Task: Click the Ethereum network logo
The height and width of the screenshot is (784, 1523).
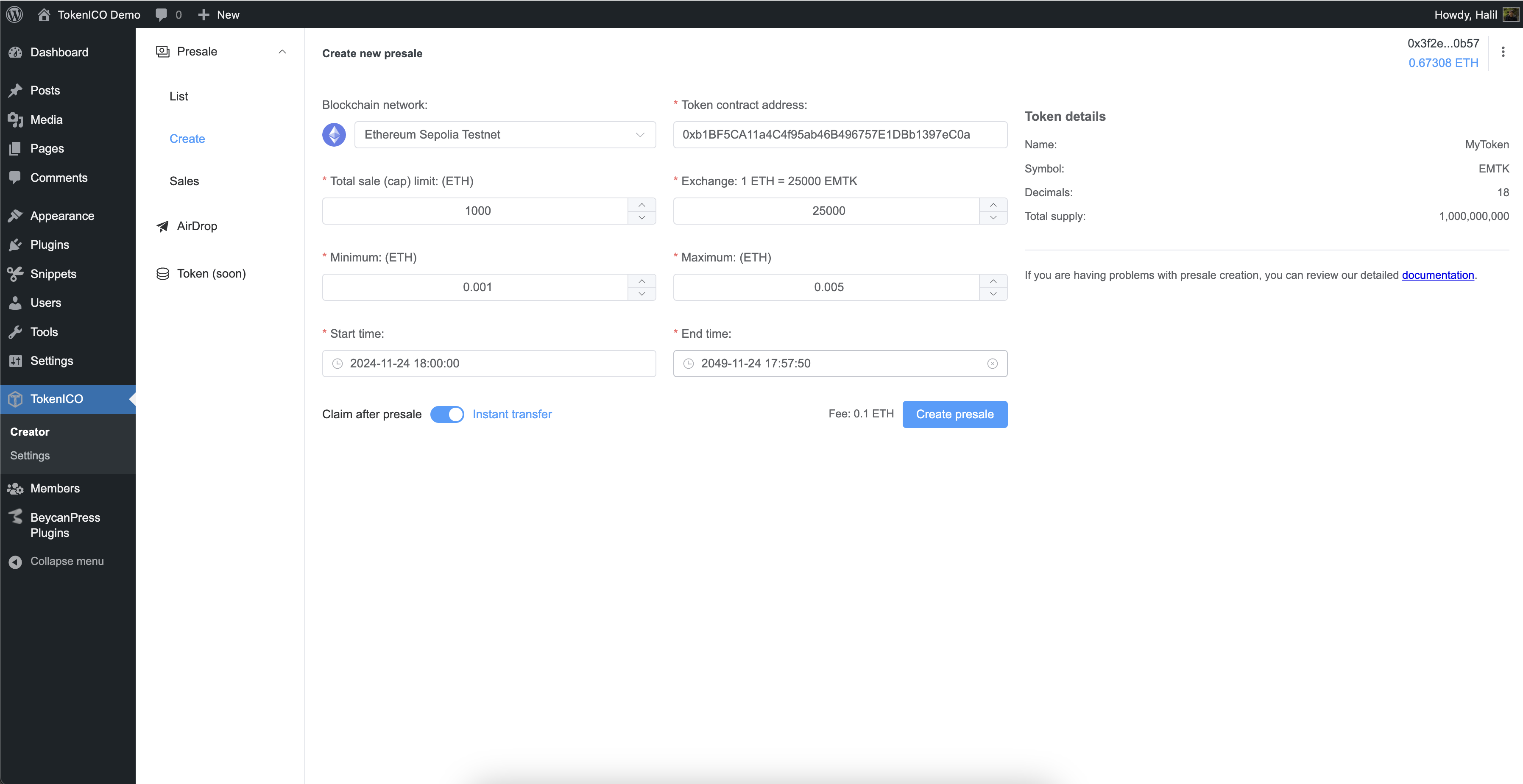Action: (334, 135)
